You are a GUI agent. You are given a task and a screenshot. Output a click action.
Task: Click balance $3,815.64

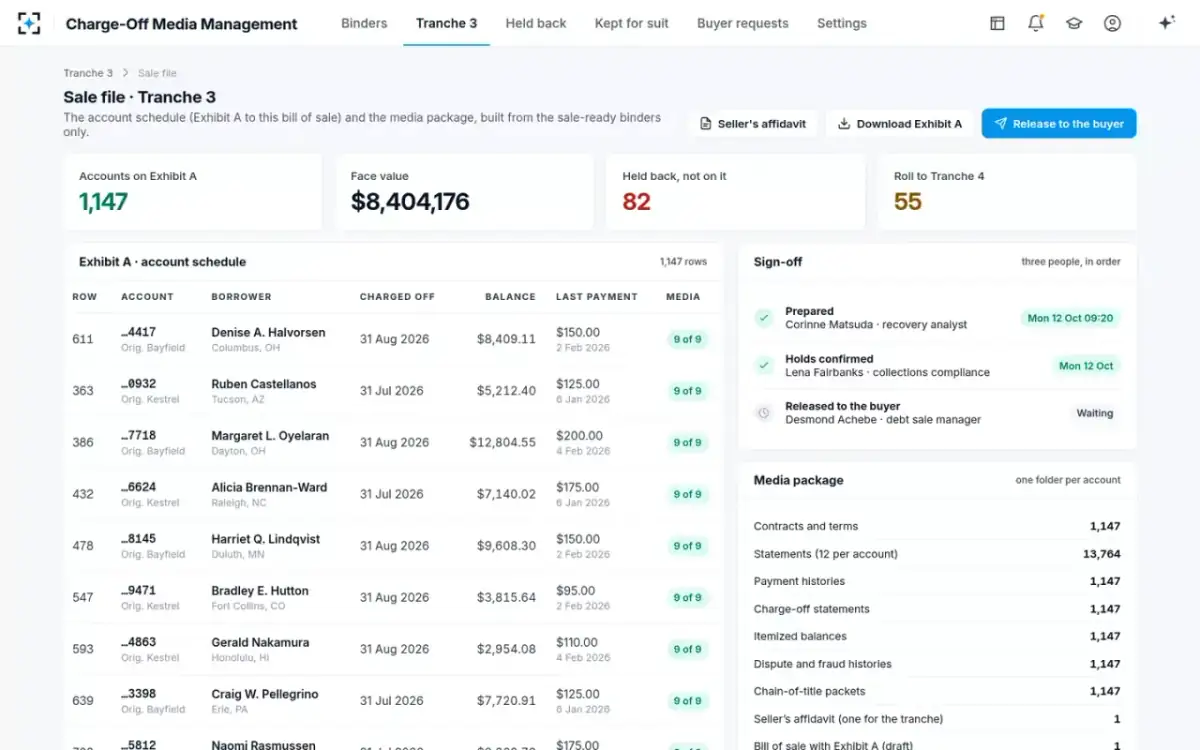click(x=506, y=597)
